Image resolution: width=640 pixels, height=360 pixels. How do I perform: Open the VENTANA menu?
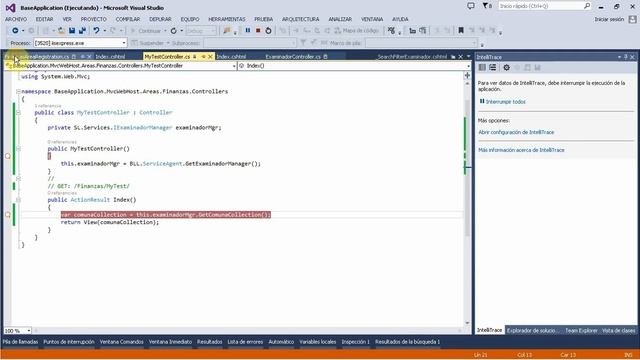pyautogui.click(x=372, y=19)
